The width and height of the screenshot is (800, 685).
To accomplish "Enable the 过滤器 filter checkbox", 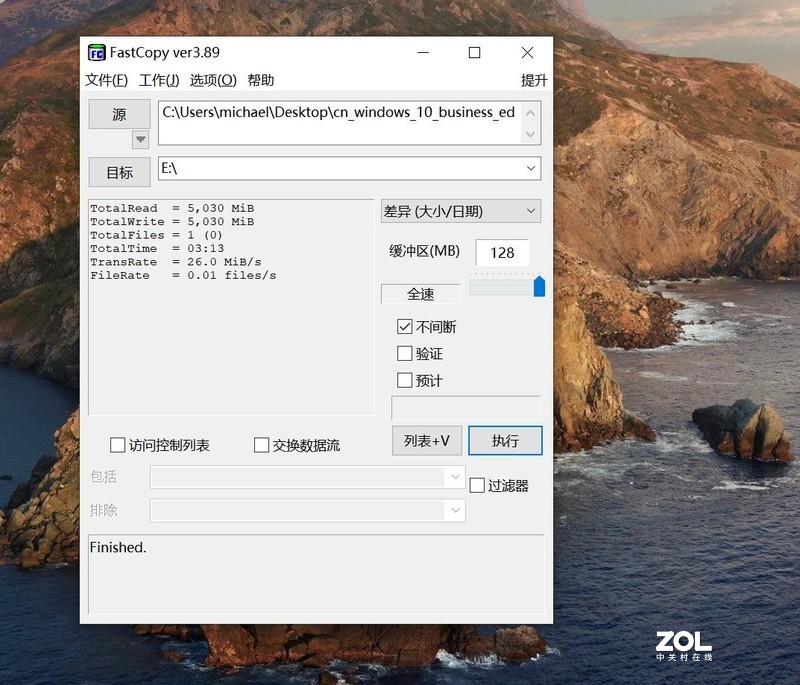I will tap(477, 485).
